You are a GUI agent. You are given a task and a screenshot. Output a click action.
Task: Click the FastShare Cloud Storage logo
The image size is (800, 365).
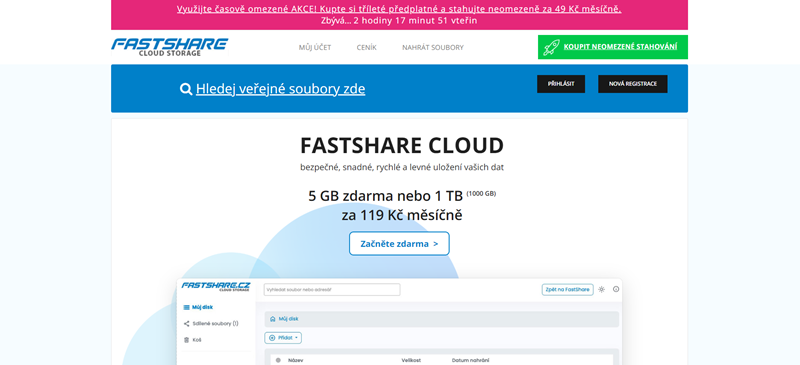pos(169,47)
